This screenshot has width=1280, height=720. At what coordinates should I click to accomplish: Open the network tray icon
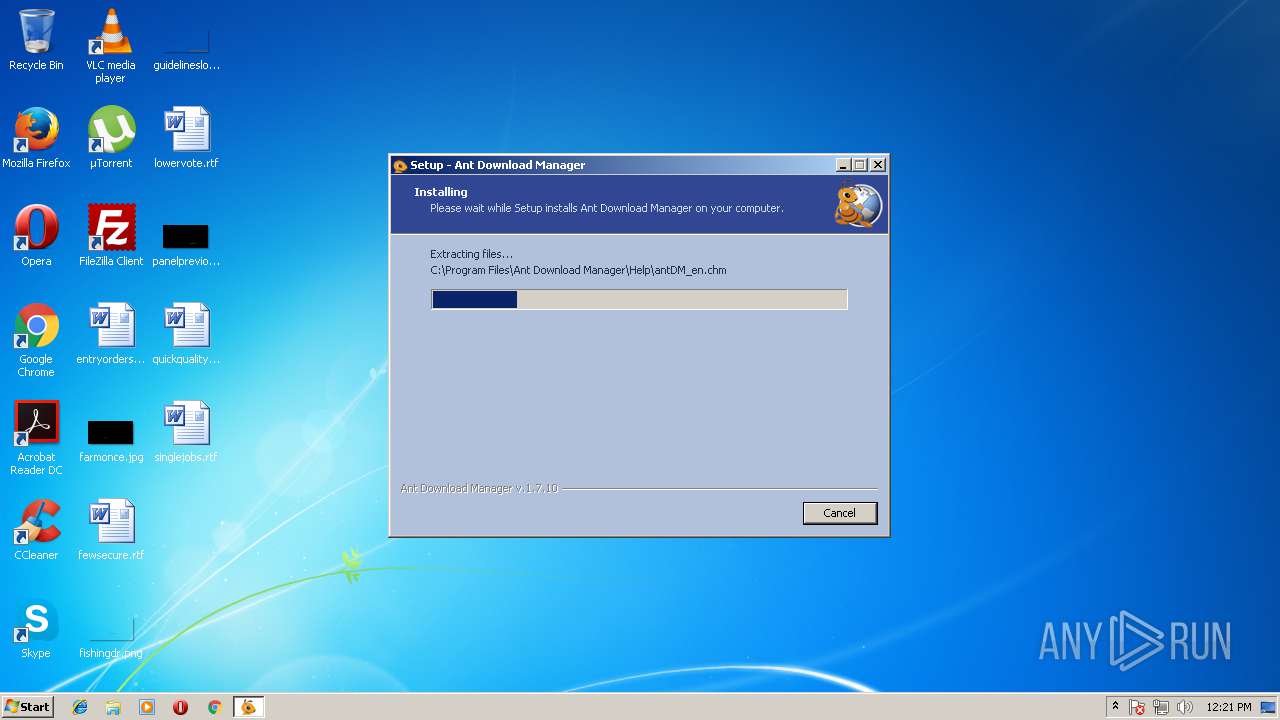[1161, 707]
